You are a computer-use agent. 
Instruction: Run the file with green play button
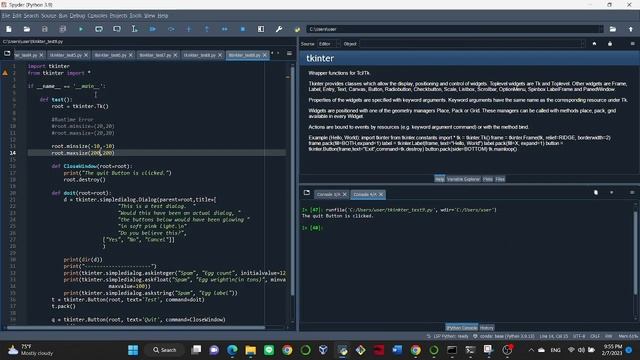tap(81, 29)
